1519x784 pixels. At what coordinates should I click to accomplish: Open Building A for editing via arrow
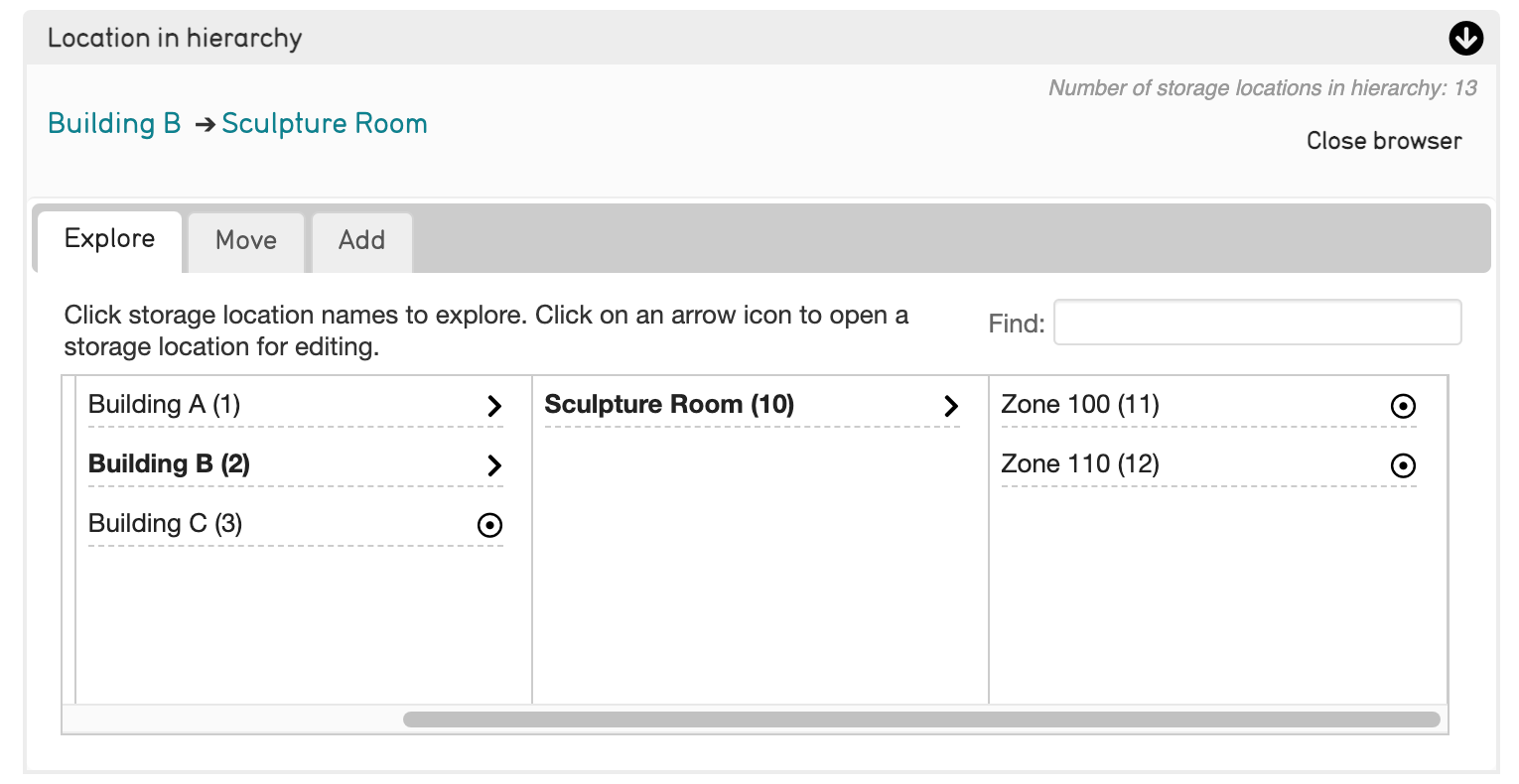pos(494,406)
